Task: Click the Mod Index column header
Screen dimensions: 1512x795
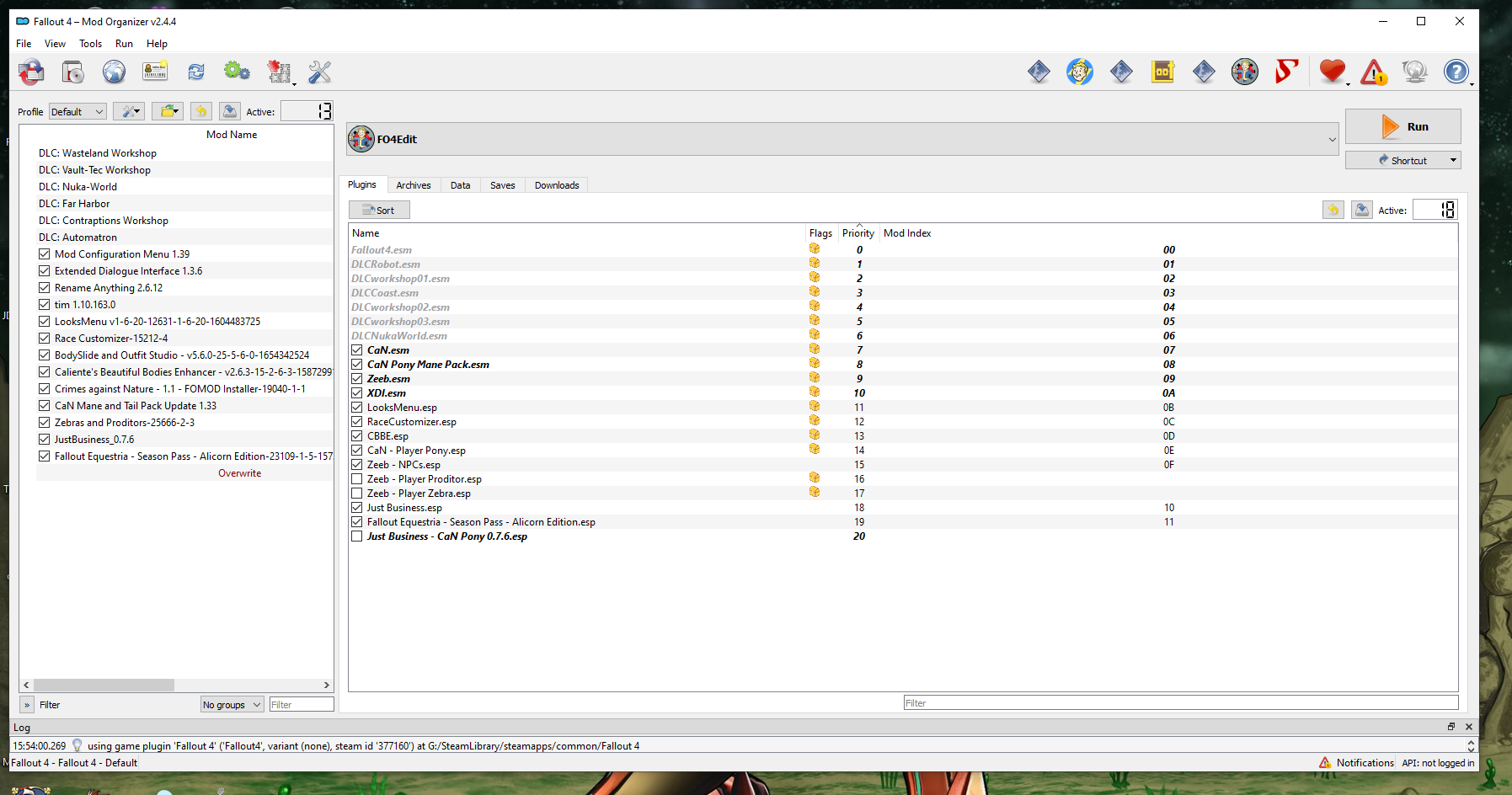Action: pyautogui.click(x=907, y=233)
